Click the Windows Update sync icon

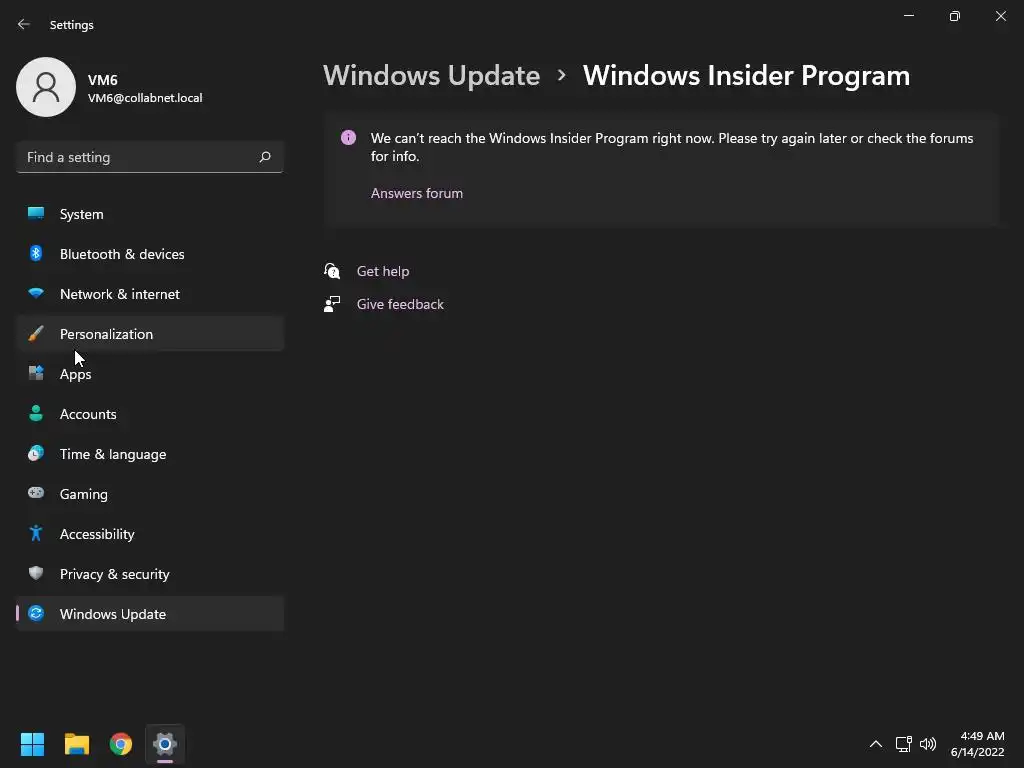tap(36, 613)
